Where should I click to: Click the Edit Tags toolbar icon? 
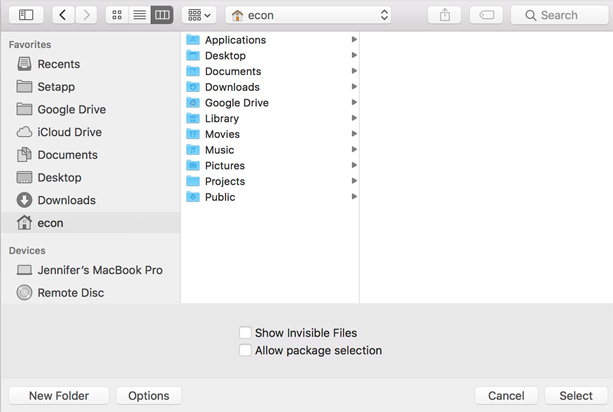[x=486, y=15]
